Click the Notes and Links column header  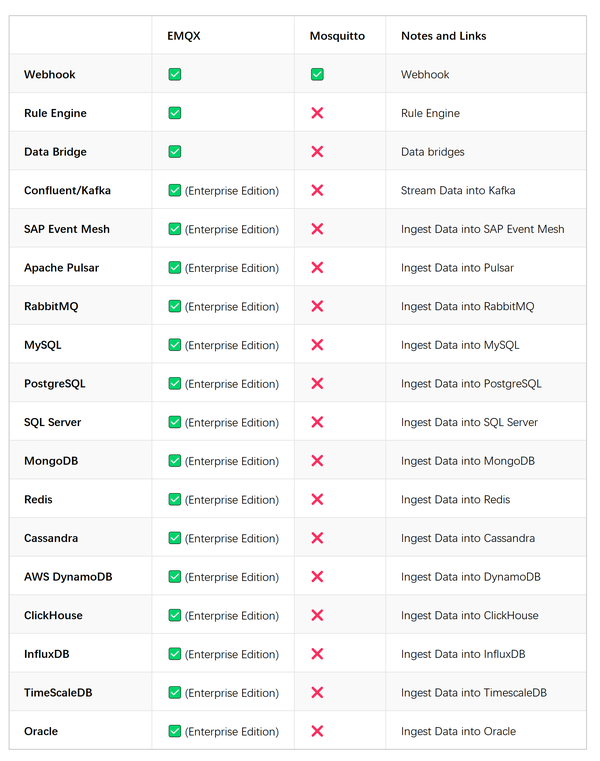point(443,36)
